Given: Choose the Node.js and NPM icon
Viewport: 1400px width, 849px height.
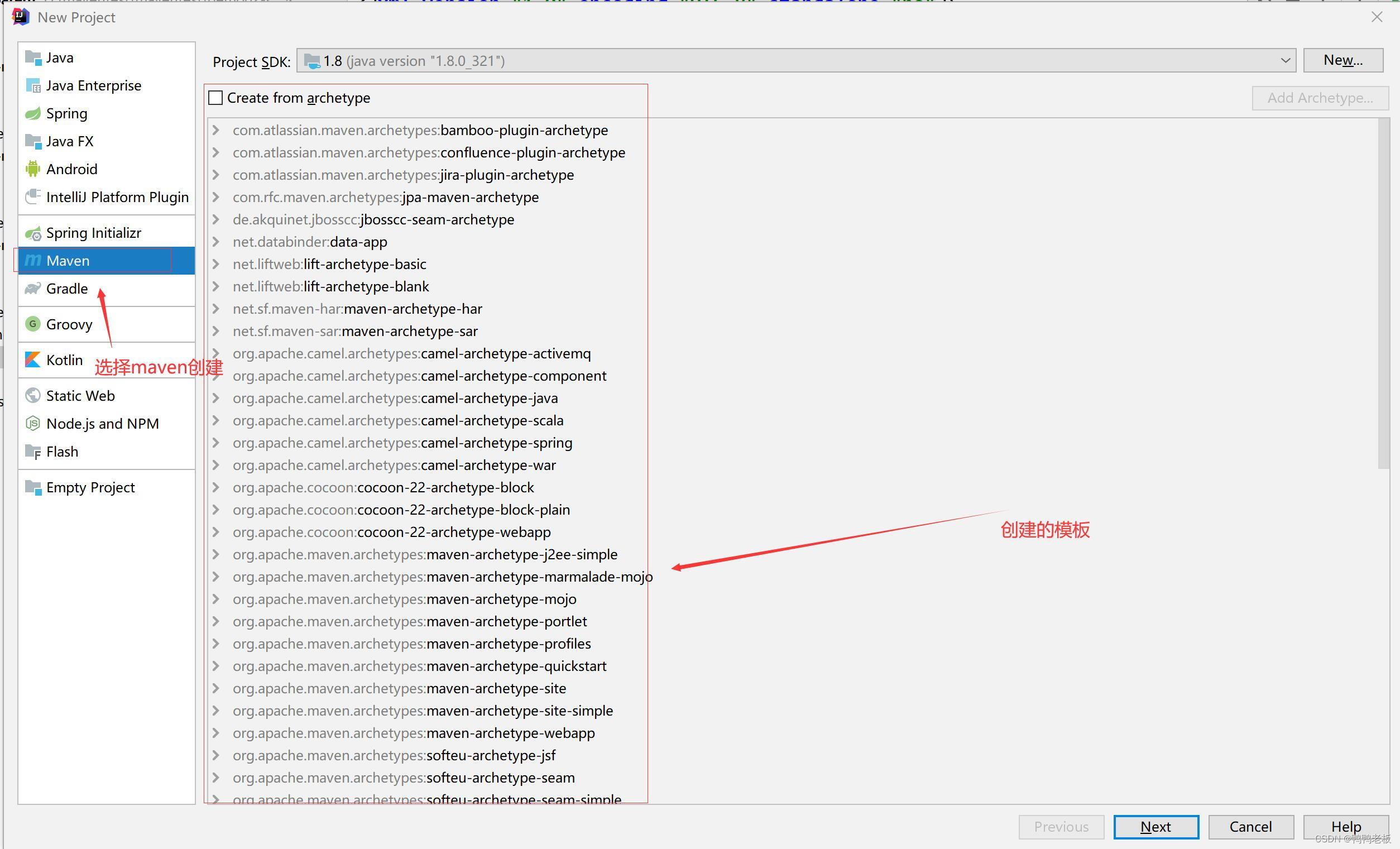Looking at the screenshot, I should pyautogui.click(x=33, y=424).
